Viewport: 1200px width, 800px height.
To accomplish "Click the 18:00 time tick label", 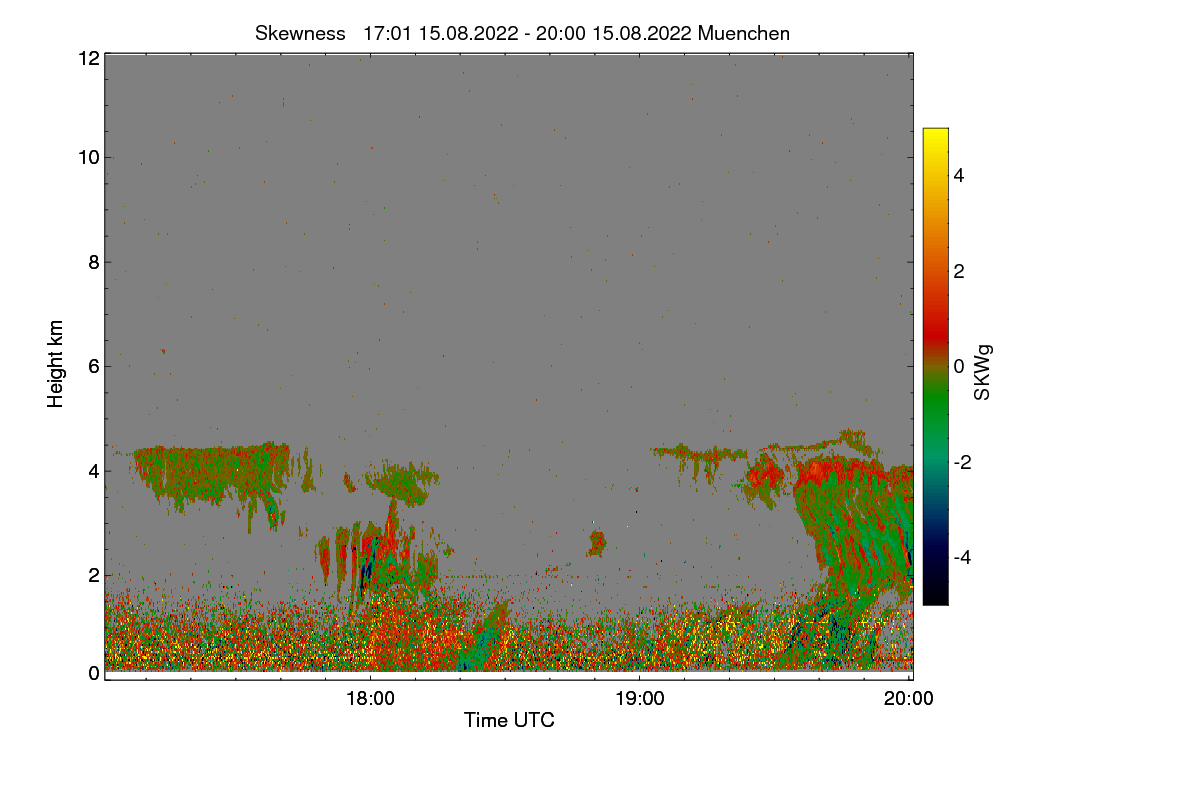I will (x=370, y=700).
